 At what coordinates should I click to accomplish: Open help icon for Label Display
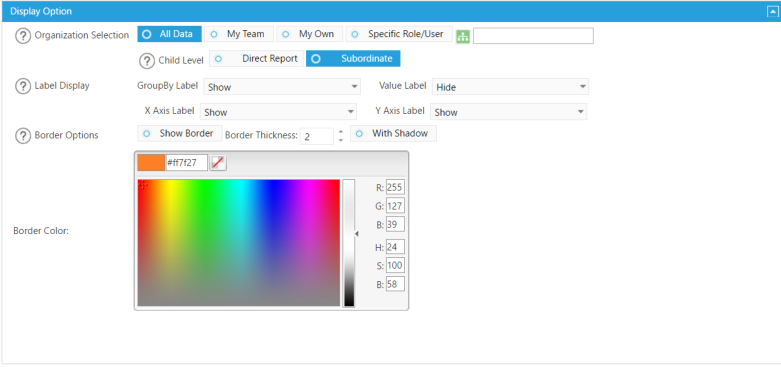[23, 86]
